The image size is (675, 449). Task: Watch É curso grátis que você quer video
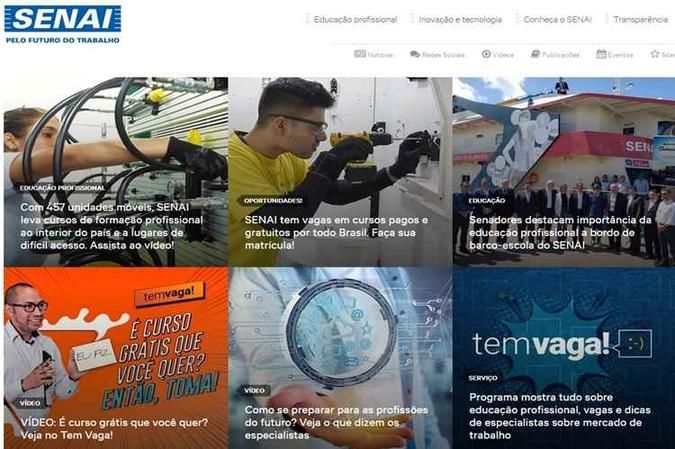[114, 429]
